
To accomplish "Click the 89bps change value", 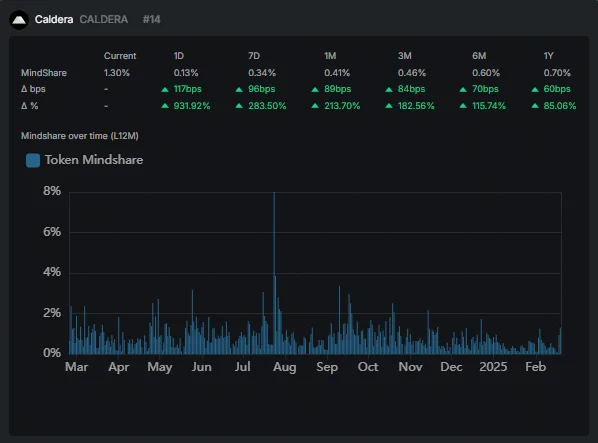I will click(x=338, y=89).
